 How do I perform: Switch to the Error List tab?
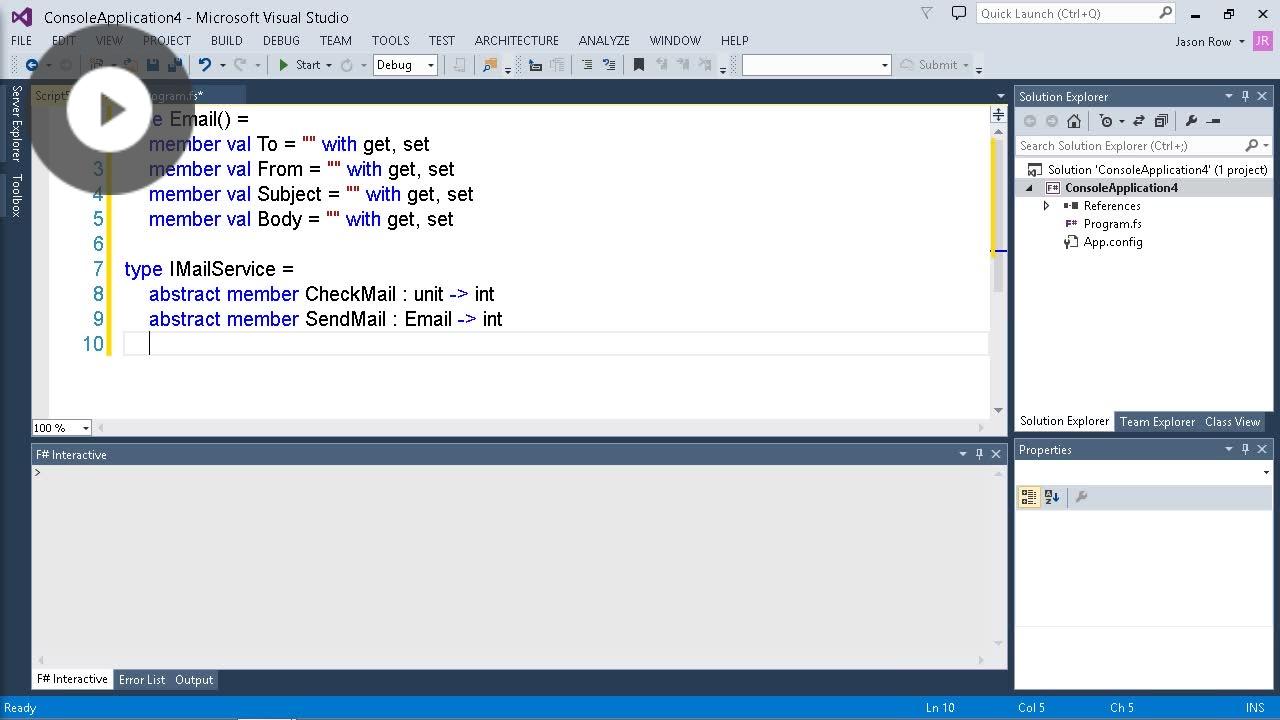point(141,679)
